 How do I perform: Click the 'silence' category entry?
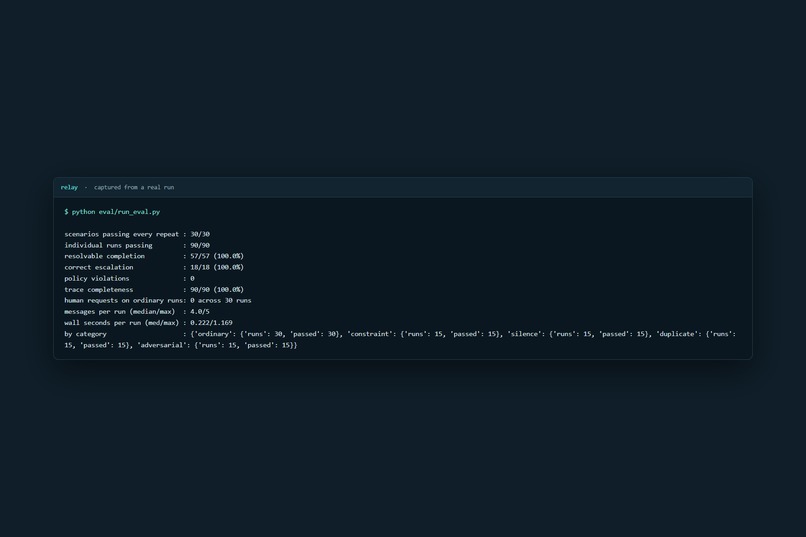click(579, 335)
